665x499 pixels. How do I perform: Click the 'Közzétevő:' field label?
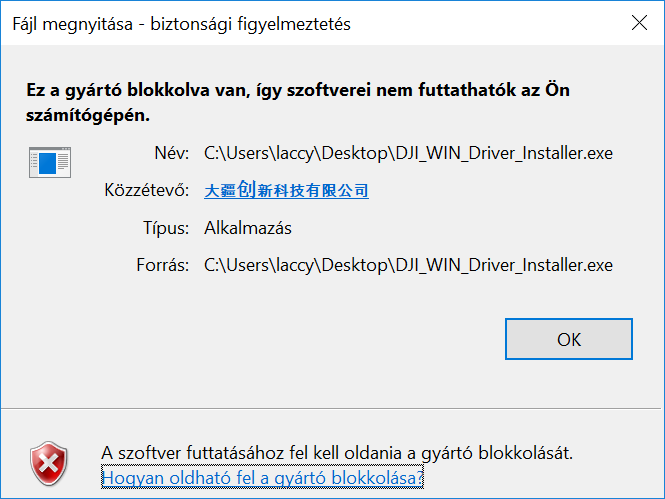[x=146, y=190]
